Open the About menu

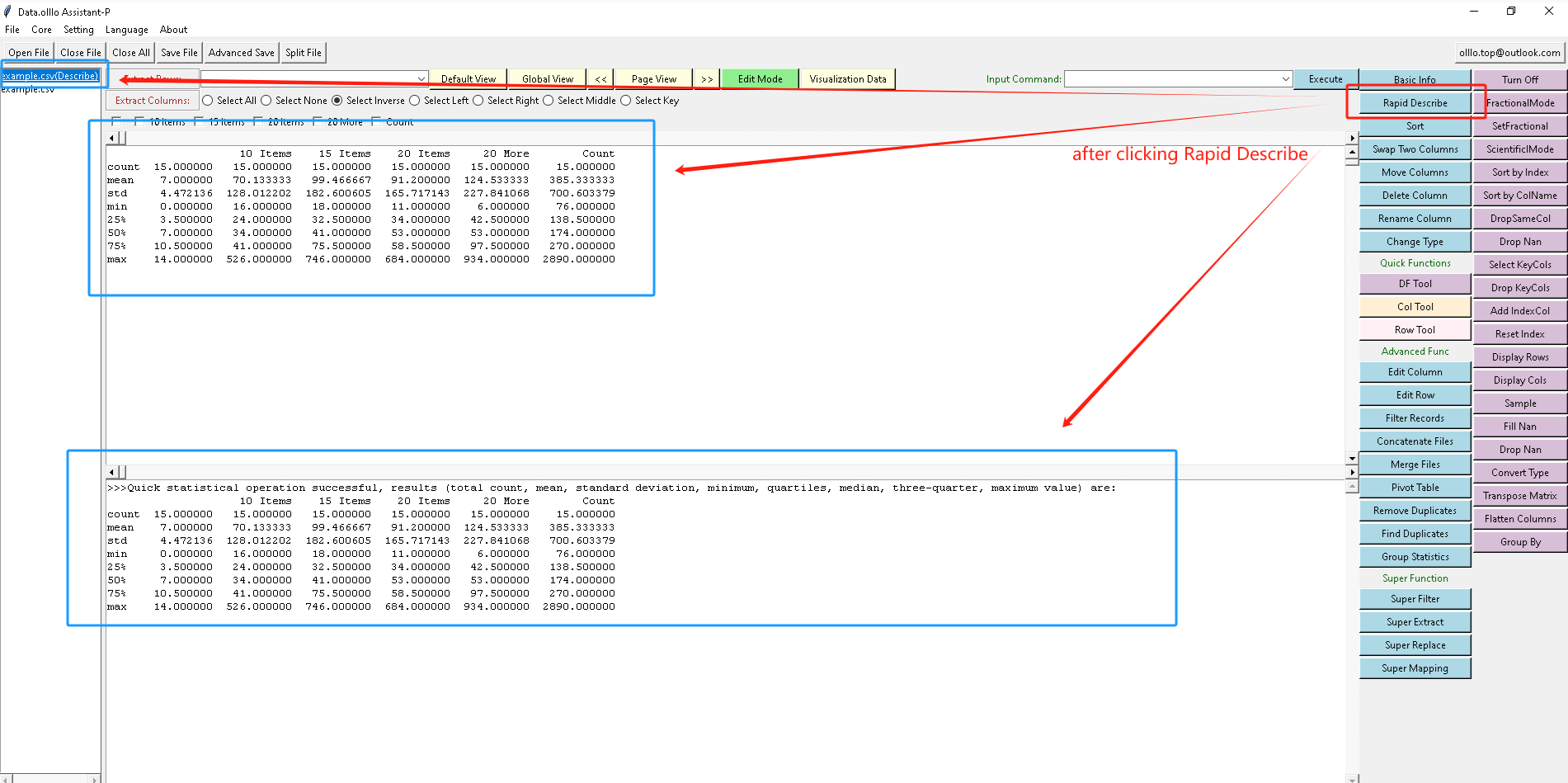pyautogui.click(x=173, y=30)
